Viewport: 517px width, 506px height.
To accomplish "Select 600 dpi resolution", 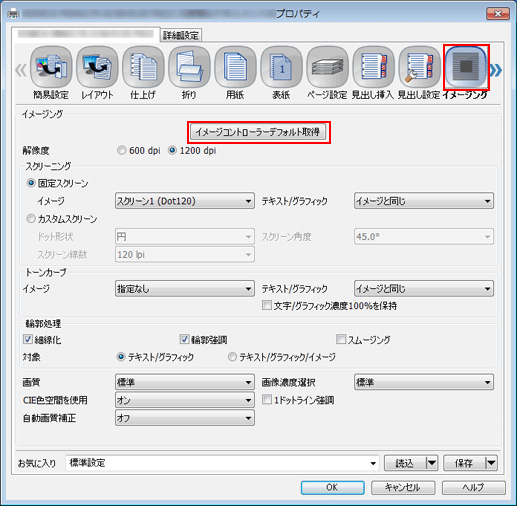I will [x=139, y=151].
